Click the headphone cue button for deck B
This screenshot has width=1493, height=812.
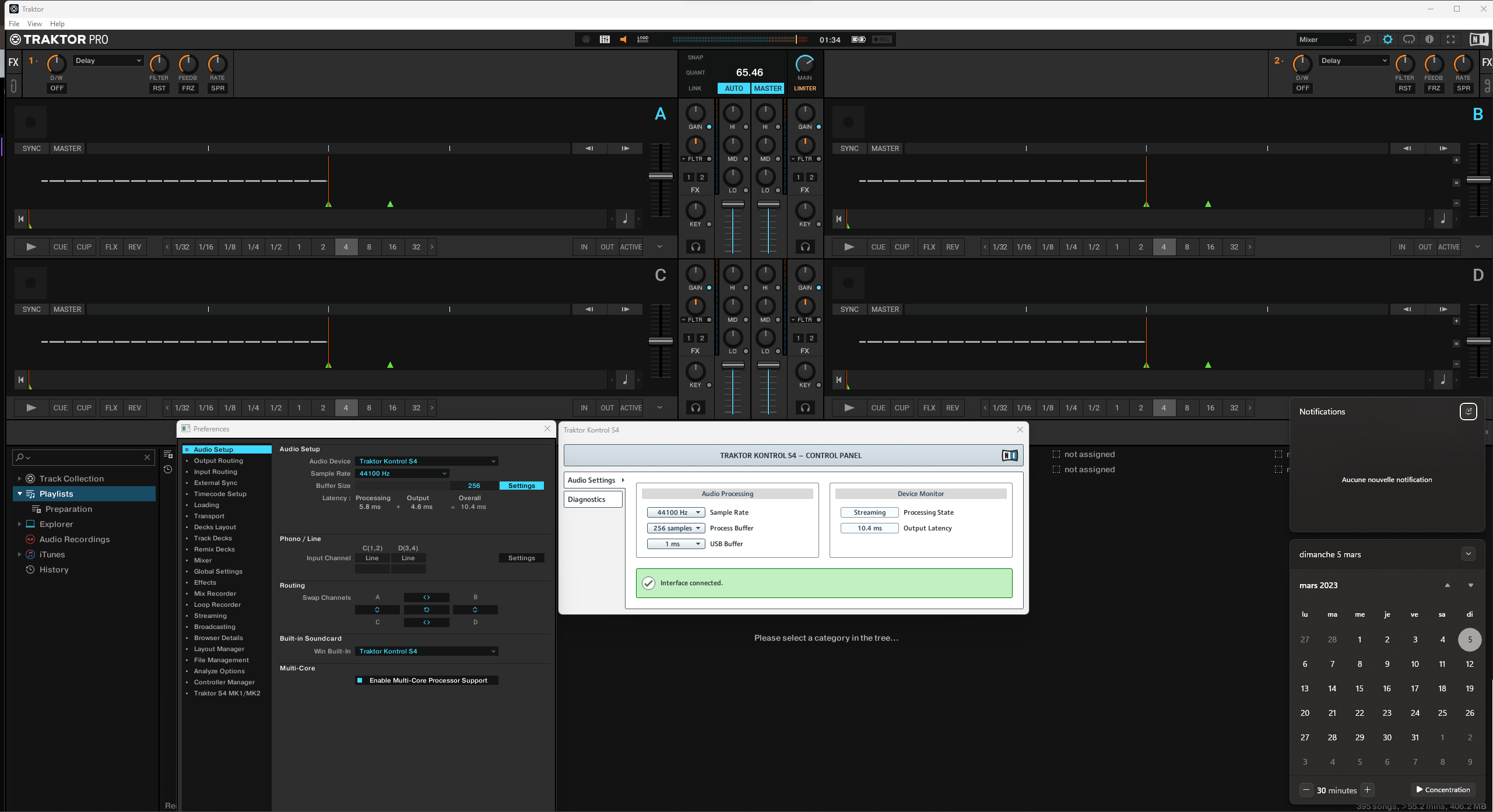click(805, 247)
